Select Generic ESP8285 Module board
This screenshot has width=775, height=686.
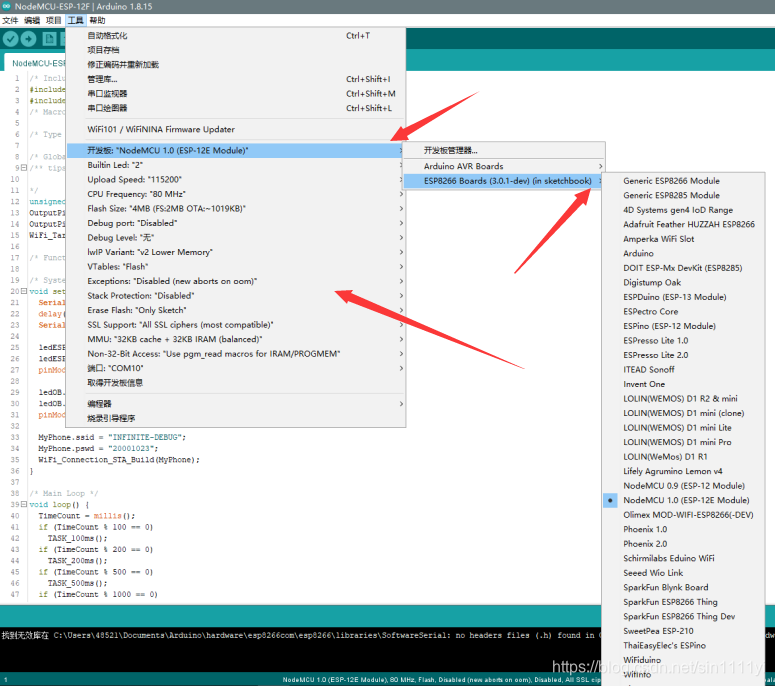click(684, 195)
